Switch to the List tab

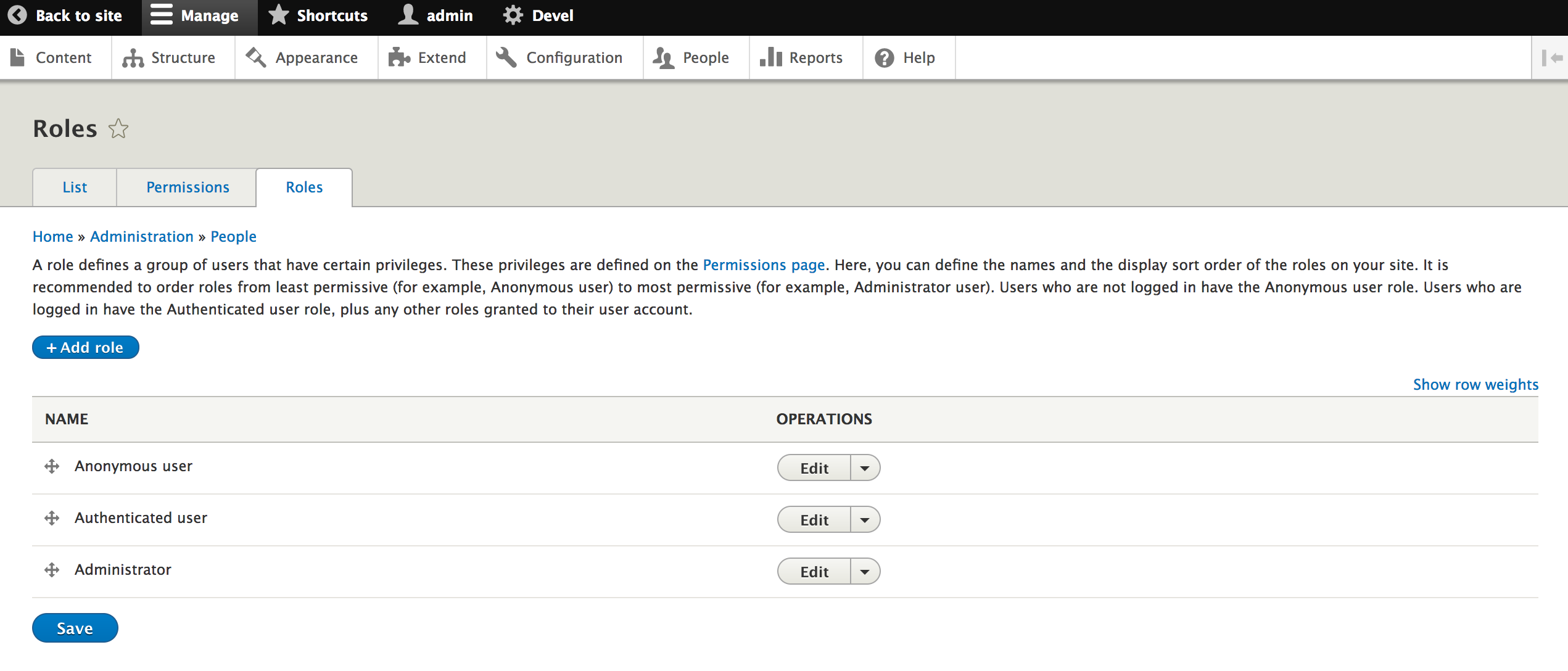click(x=75, y=187)
